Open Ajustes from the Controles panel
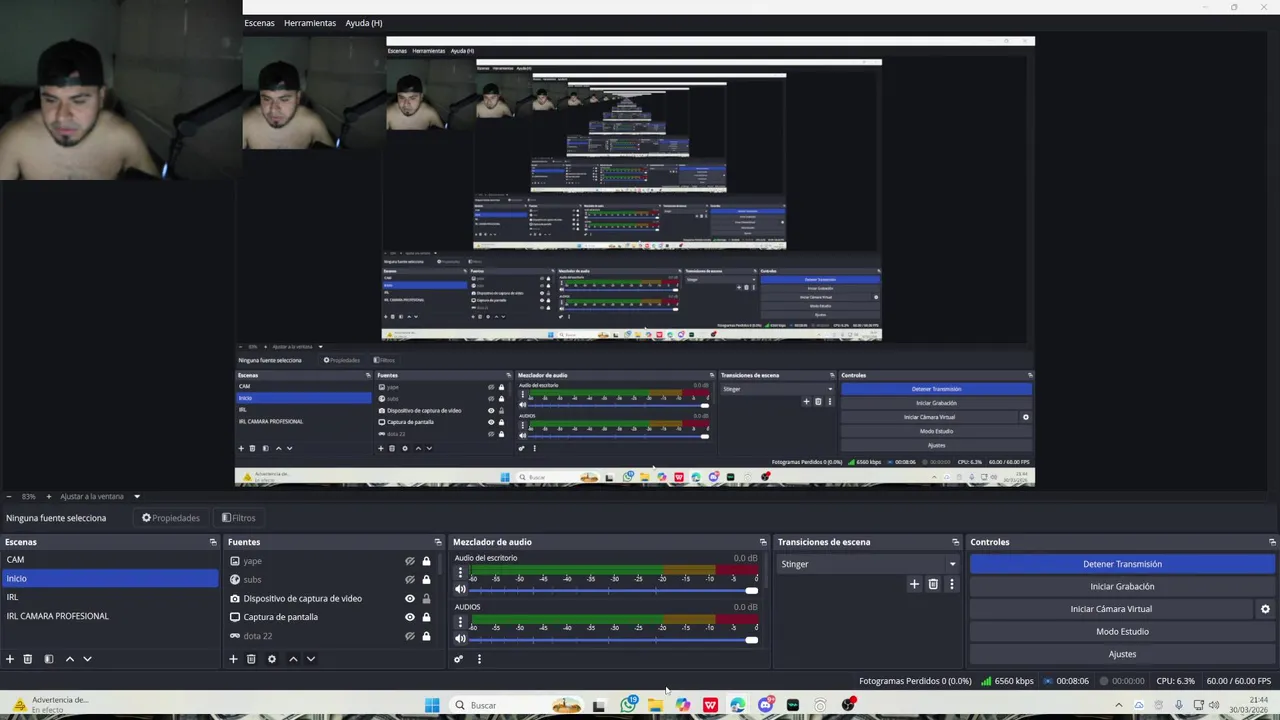Viewport: 1280px width, 720px height. 1122,654
